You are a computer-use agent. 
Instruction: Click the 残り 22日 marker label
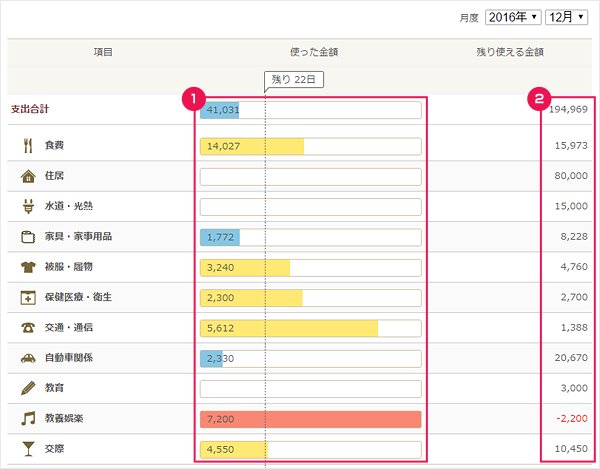click(295, 79)
